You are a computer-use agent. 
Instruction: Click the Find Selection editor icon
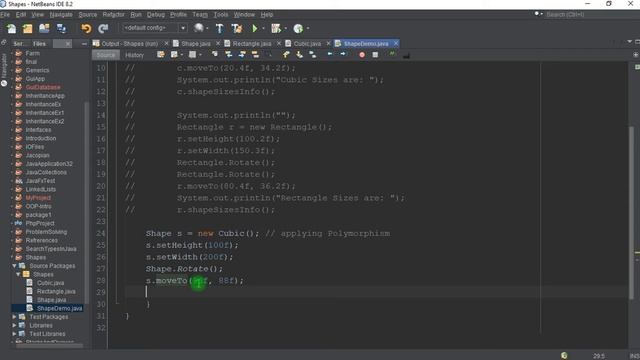[215, 54]
